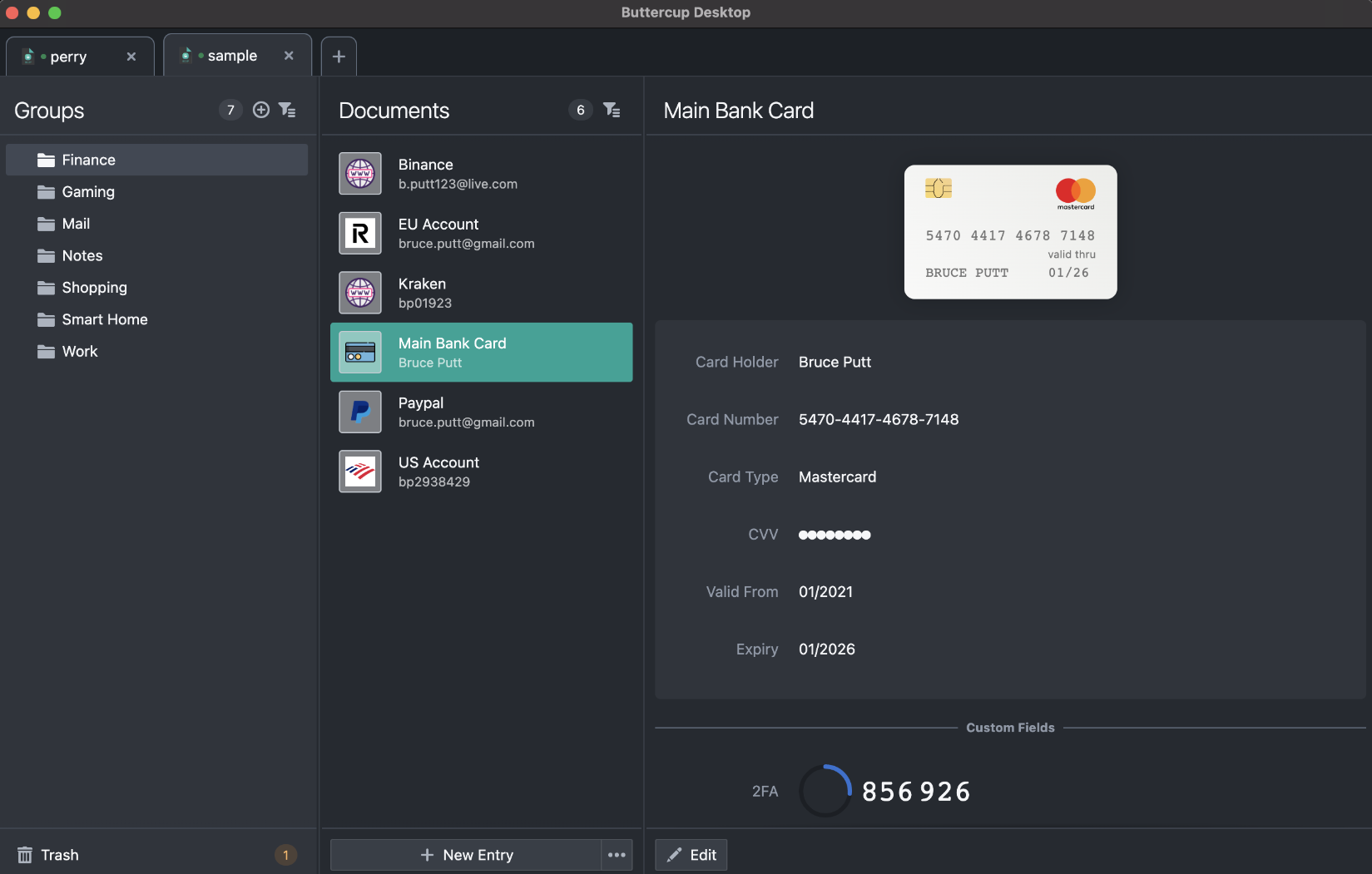The height and width of the screenshot is (874, 1372).
Task: Click the EU Account 'R' logo icon
Action: (x=359, y=233)
